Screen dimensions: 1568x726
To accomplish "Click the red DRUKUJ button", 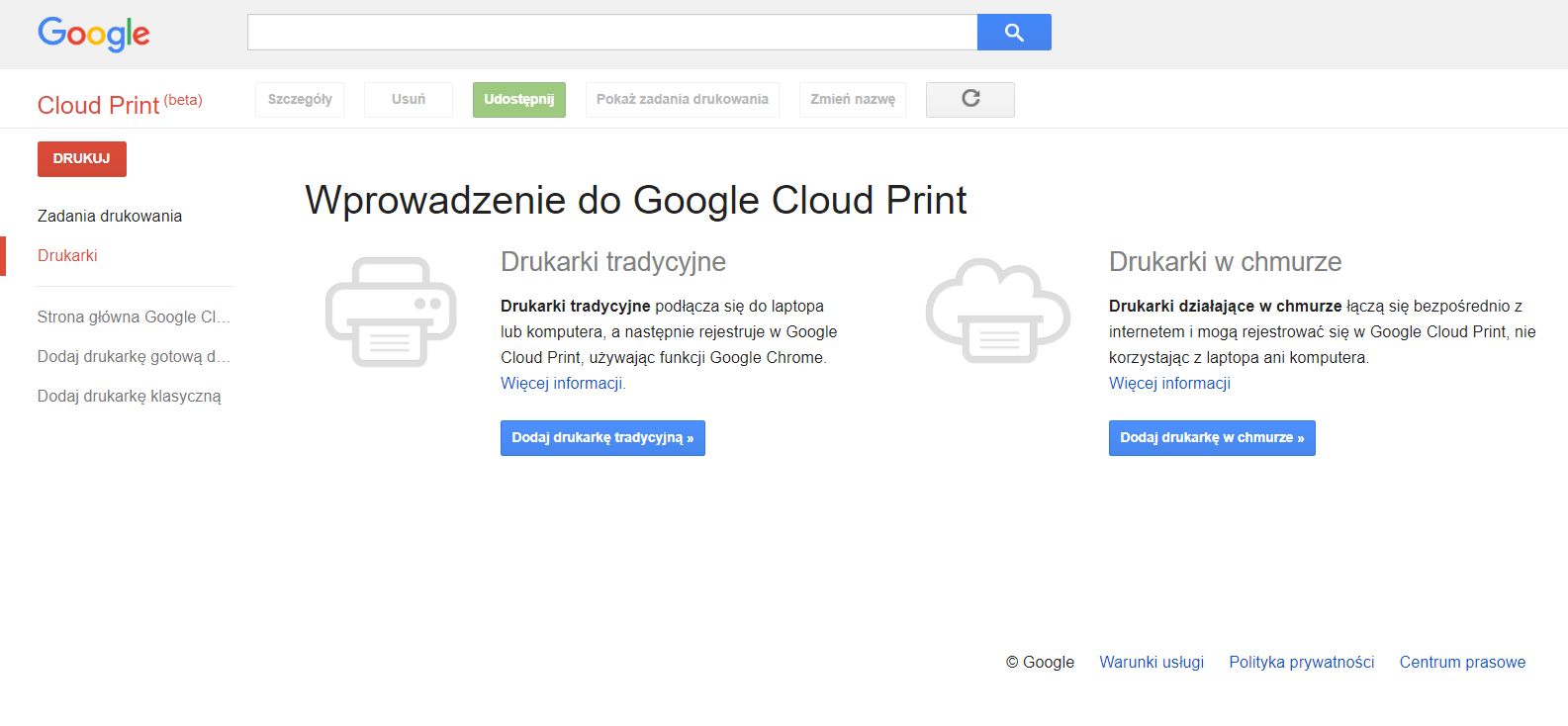I will (82, 158).
